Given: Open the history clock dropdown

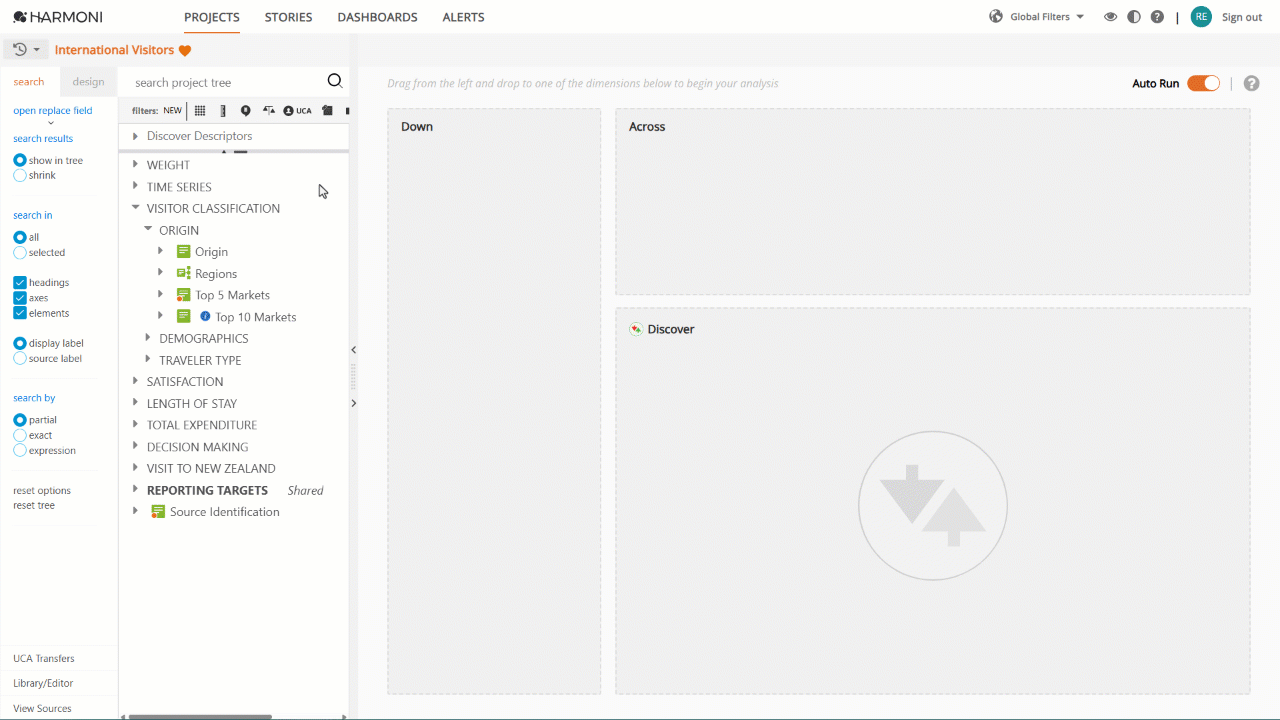Looking at the screenshot, I should tap(27, 50).
